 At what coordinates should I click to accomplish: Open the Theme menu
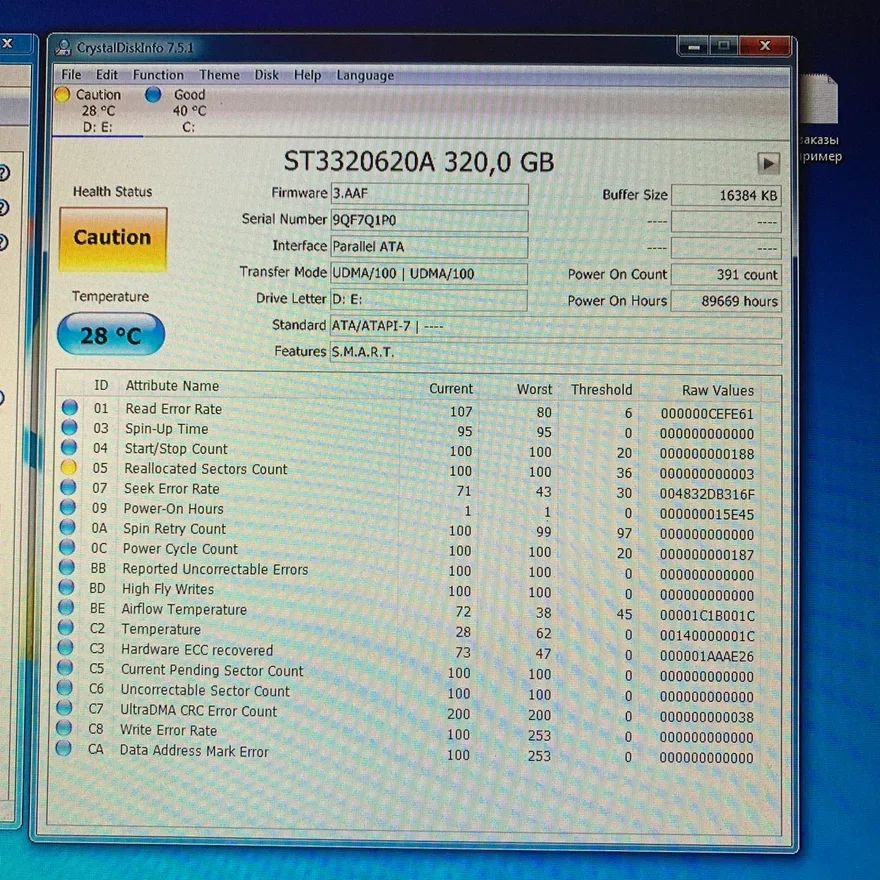[219, 75]
